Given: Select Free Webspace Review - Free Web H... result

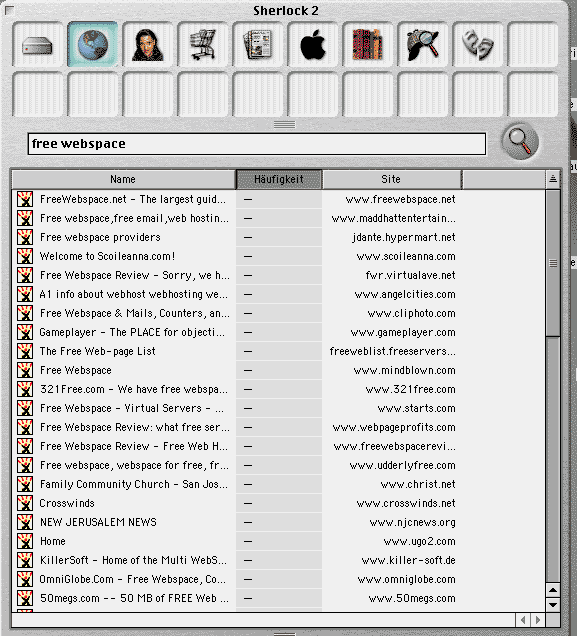Looking at the screenshot, I should pyautogui.click(x=134, y=446).
